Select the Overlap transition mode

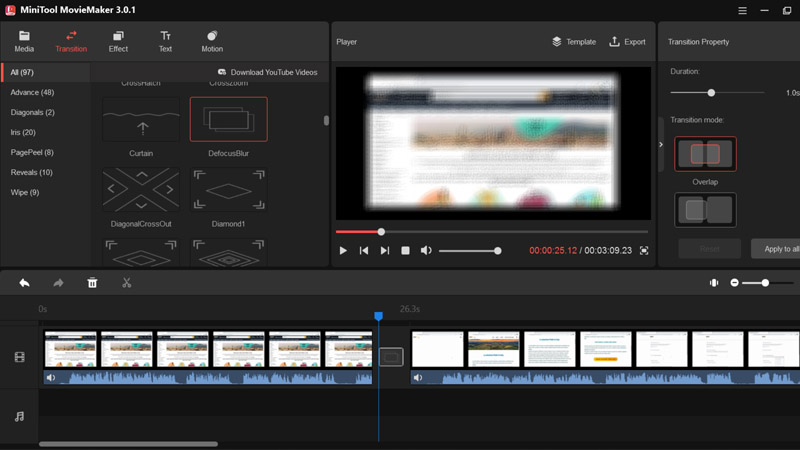(x=705, y=154)
